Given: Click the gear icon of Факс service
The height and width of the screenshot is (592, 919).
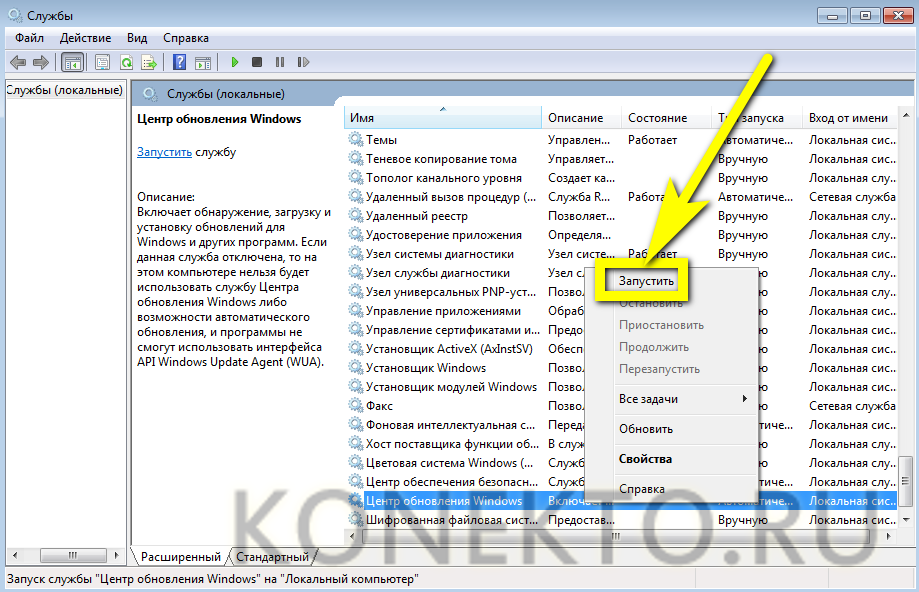Looking at the screenshot, I should (355, 406).
